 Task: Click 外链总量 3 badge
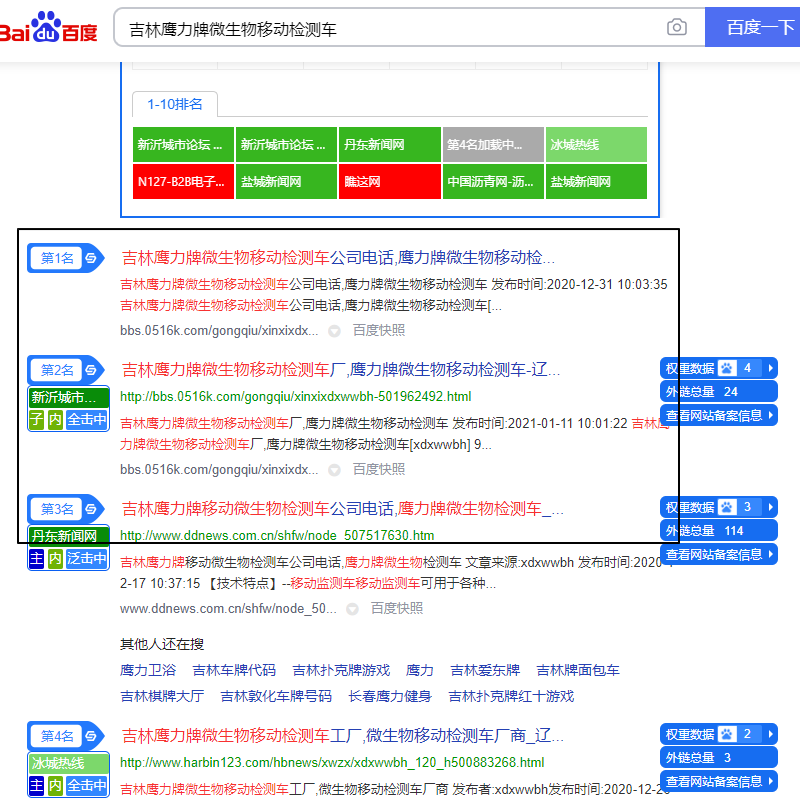(x=718, y=758)
